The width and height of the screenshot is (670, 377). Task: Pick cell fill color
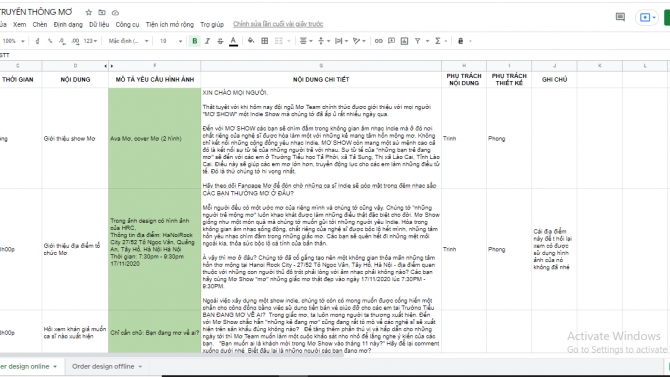click(x=251, y=41)
